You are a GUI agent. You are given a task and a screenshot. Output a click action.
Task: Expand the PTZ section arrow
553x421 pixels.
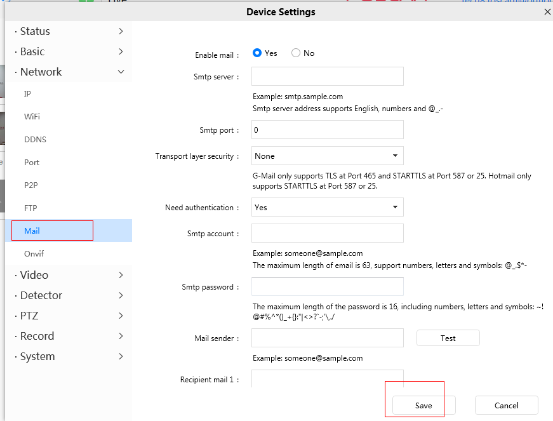pyautogui.click(x=121, y=316)
